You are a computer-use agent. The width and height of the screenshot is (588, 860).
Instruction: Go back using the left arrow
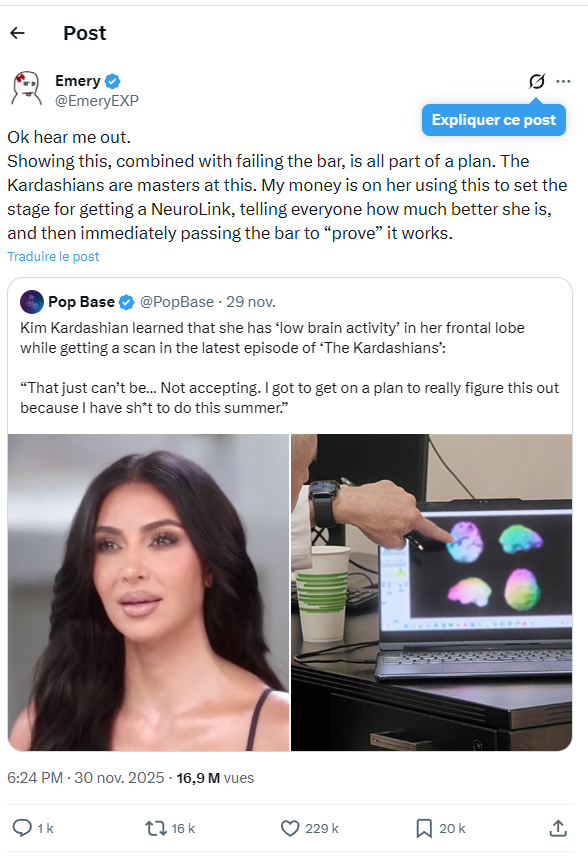[18, 33]
